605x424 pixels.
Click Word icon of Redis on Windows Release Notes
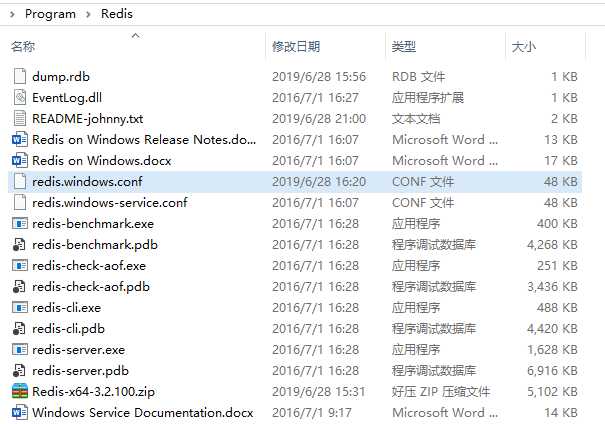(x=20, y=139)
